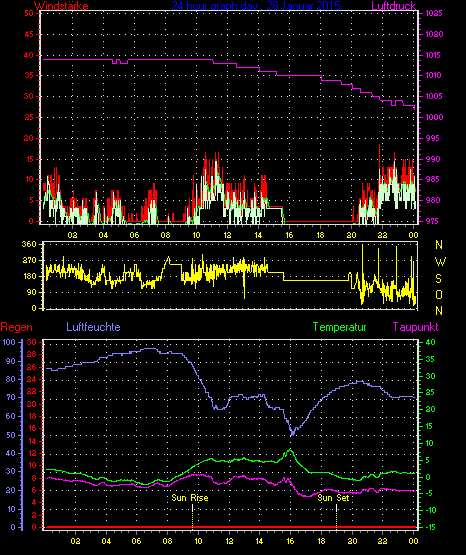The height and width of the screenshot is (555, 466).
Task: Click the 30 rain axis value
Action: pos(32,342)
